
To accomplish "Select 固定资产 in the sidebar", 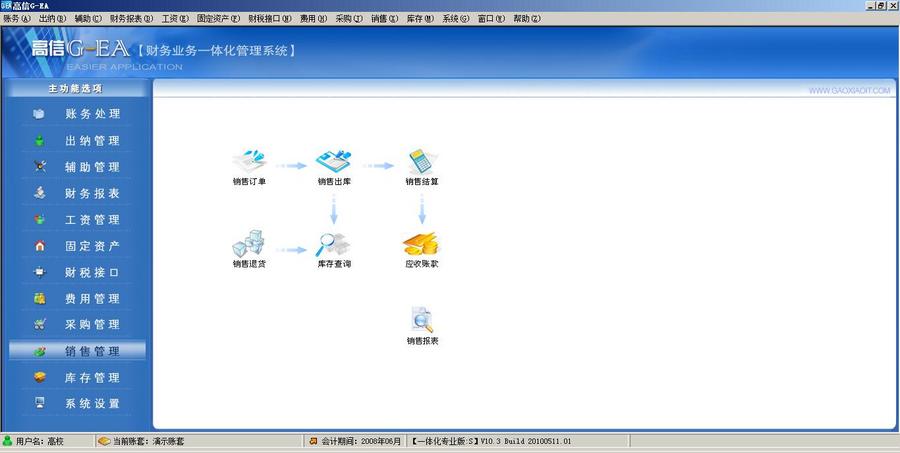I will pyautogui.click(x=77, y=246).
